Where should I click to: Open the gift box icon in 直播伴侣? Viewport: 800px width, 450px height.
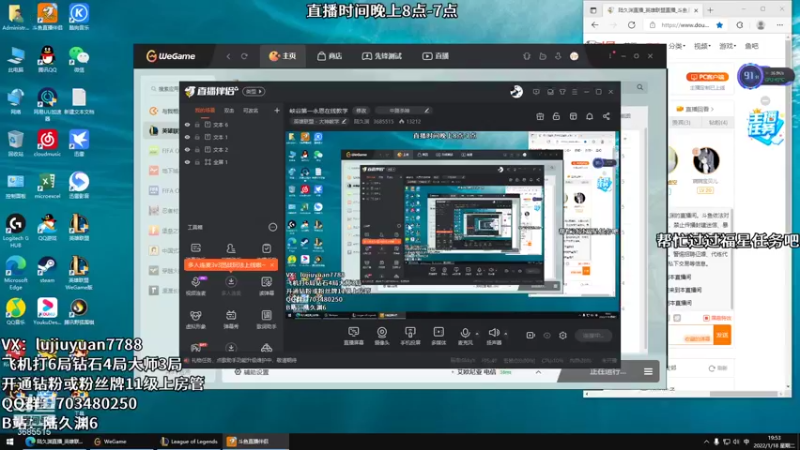[540, 117]
